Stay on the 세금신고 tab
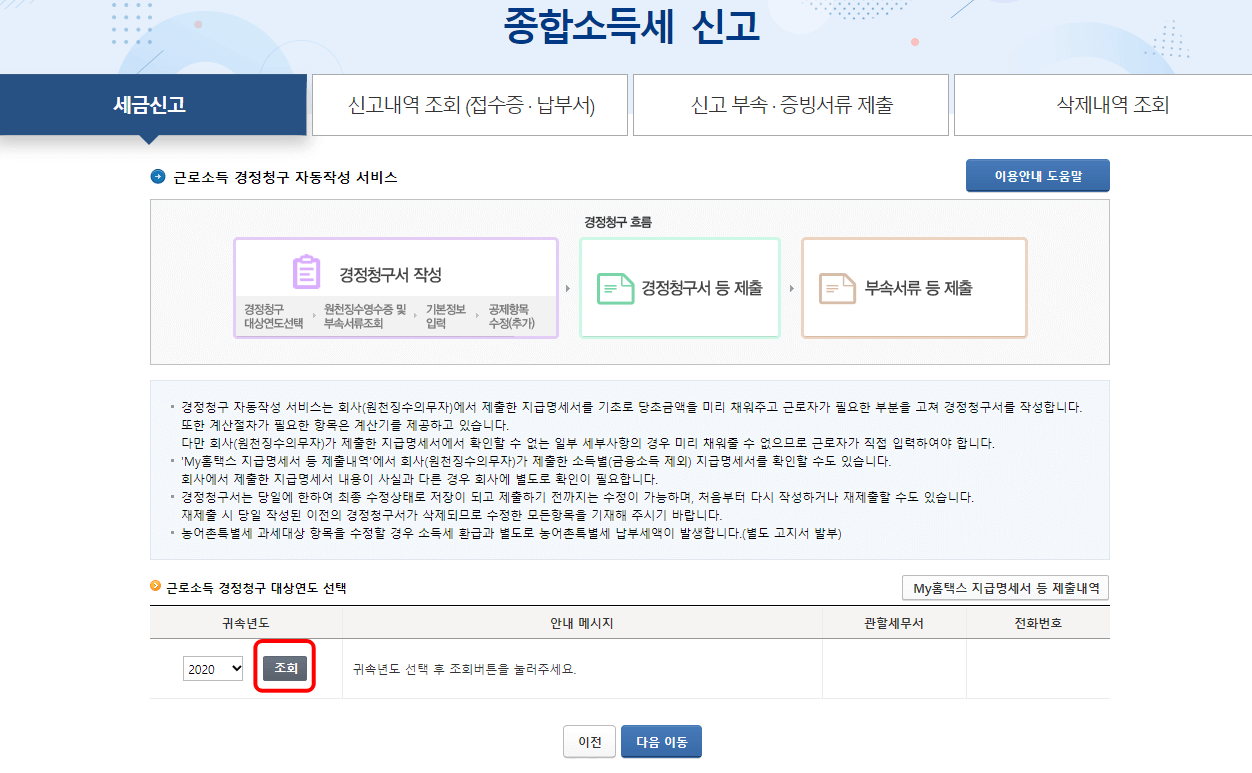This screenshot has width=1252, height=773. pyautogui.click(x=152, y=104)
